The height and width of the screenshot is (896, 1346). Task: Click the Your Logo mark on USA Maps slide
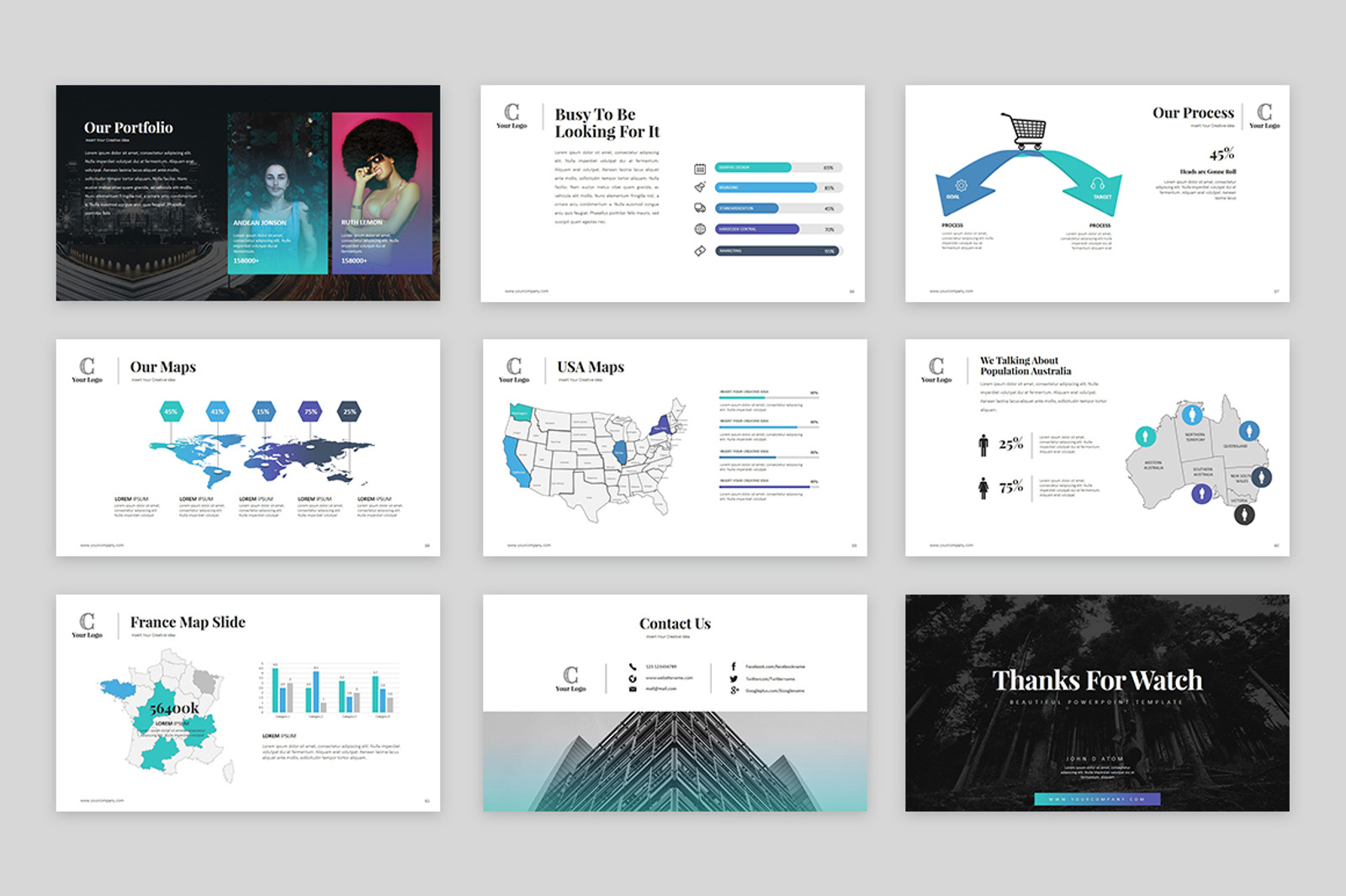coord(514,369)
